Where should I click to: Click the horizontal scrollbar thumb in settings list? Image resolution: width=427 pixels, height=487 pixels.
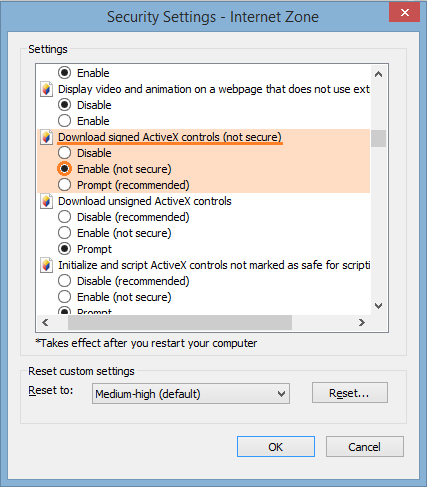click(180, 323)
